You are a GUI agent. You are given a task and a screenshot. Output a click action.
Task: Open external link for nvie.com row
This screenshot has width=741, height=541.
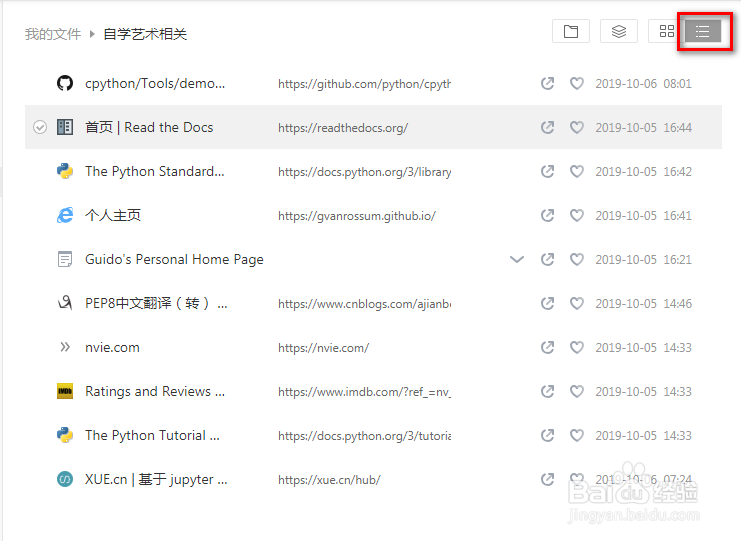click(547, 347)
